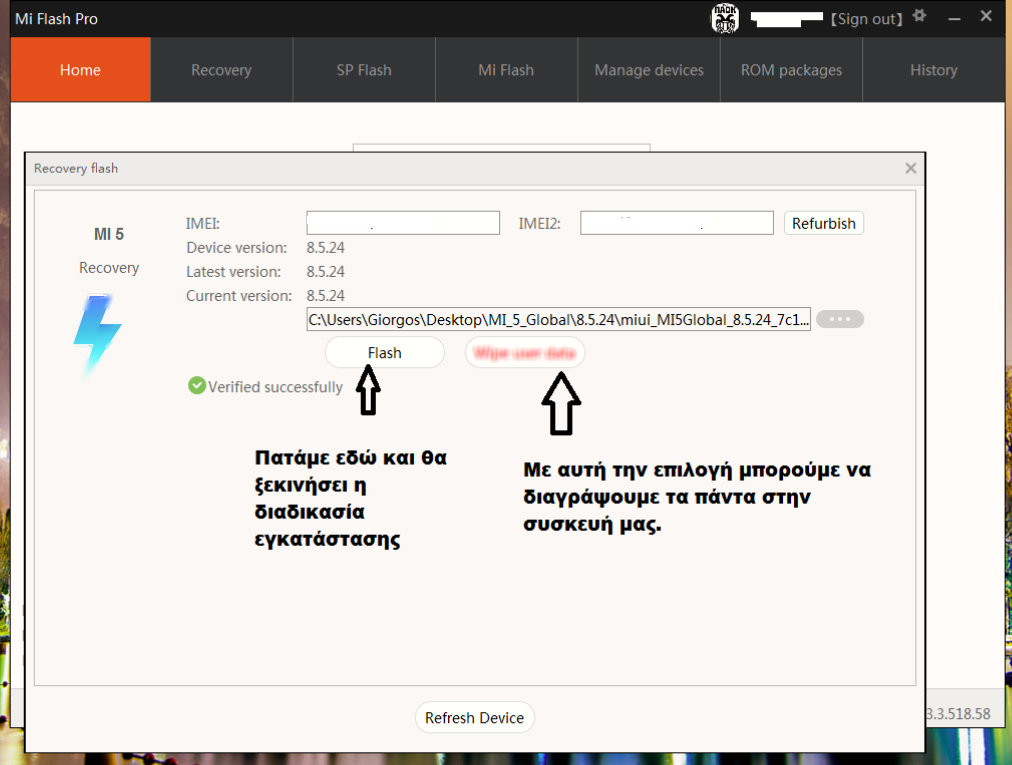This screenshot has width=1012, height=765.
Task: Minimize the Mi Flash Pro window
Action: click(x=955, y=18)
